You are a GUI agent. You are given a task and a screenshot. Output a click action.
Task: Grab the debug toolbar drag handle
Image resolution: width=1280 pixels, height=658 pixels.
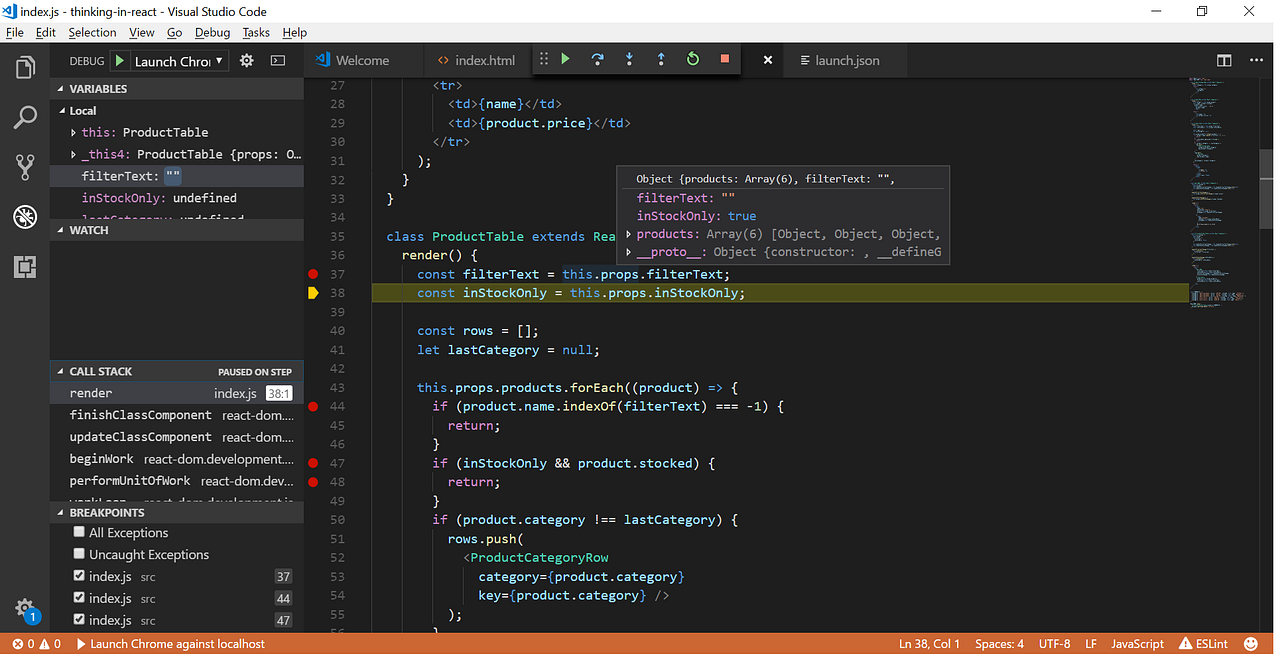point(544,59)
